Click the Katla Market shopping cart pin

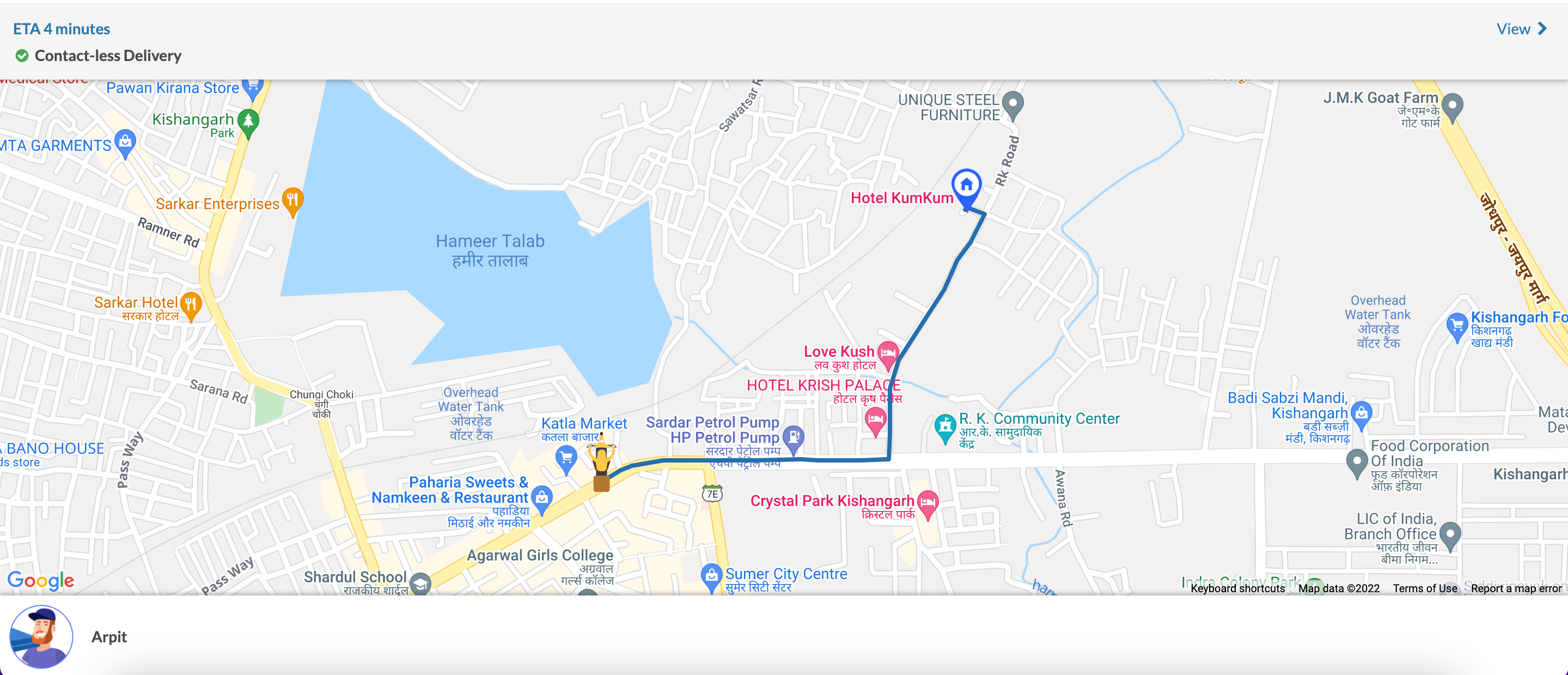coord(566,459)
